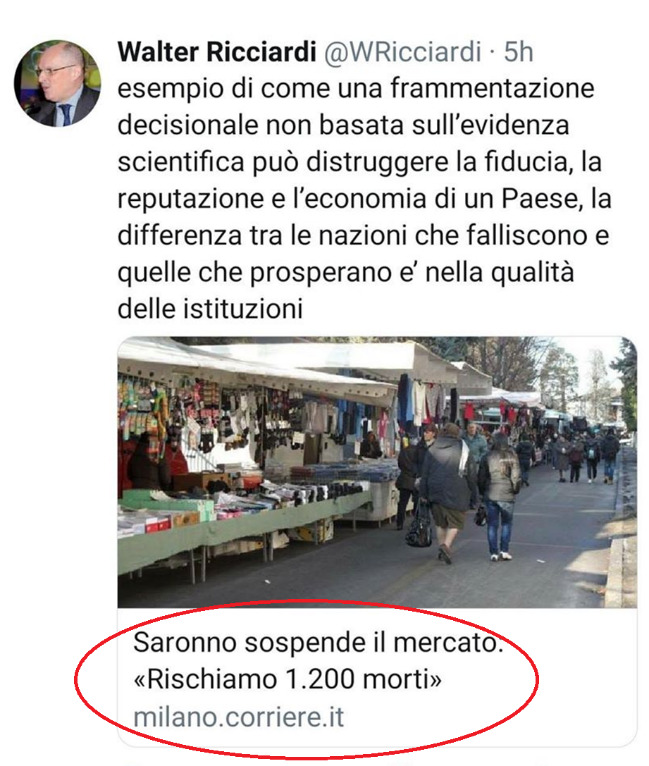The height and width of the screenshot is (766, 649).
Task: Click the tweet line starting with differenza
Action: click(x=363, y=235)
